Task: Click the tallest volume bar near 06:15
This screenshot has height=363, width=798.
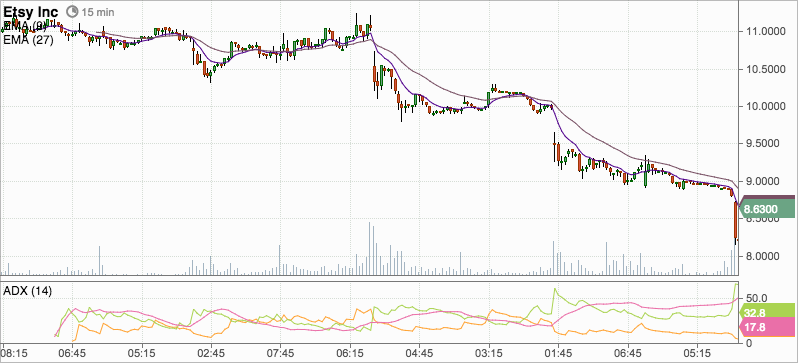Action: [x=369, y=248]
